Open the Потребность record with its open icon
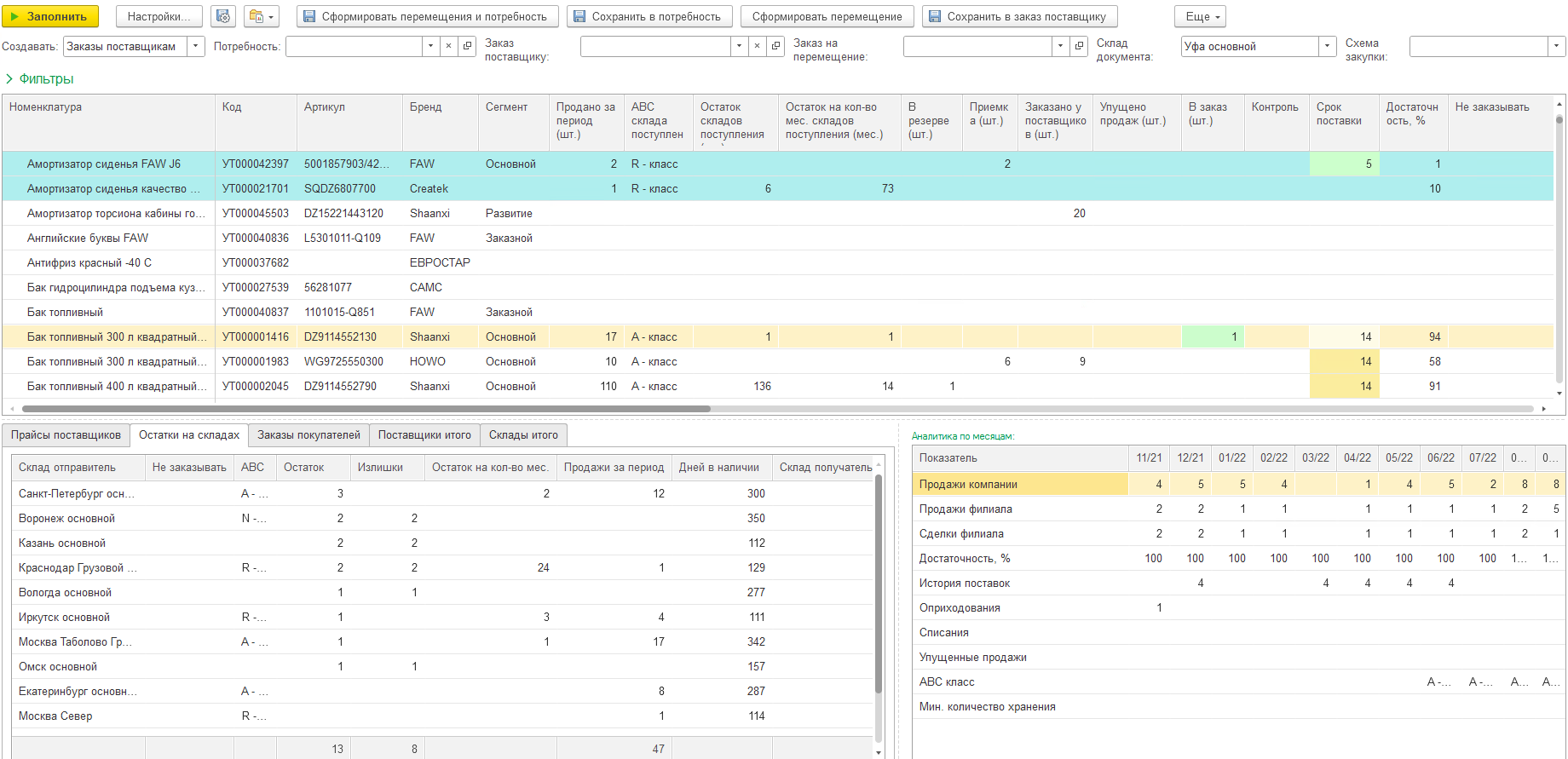 click(468, 46)
